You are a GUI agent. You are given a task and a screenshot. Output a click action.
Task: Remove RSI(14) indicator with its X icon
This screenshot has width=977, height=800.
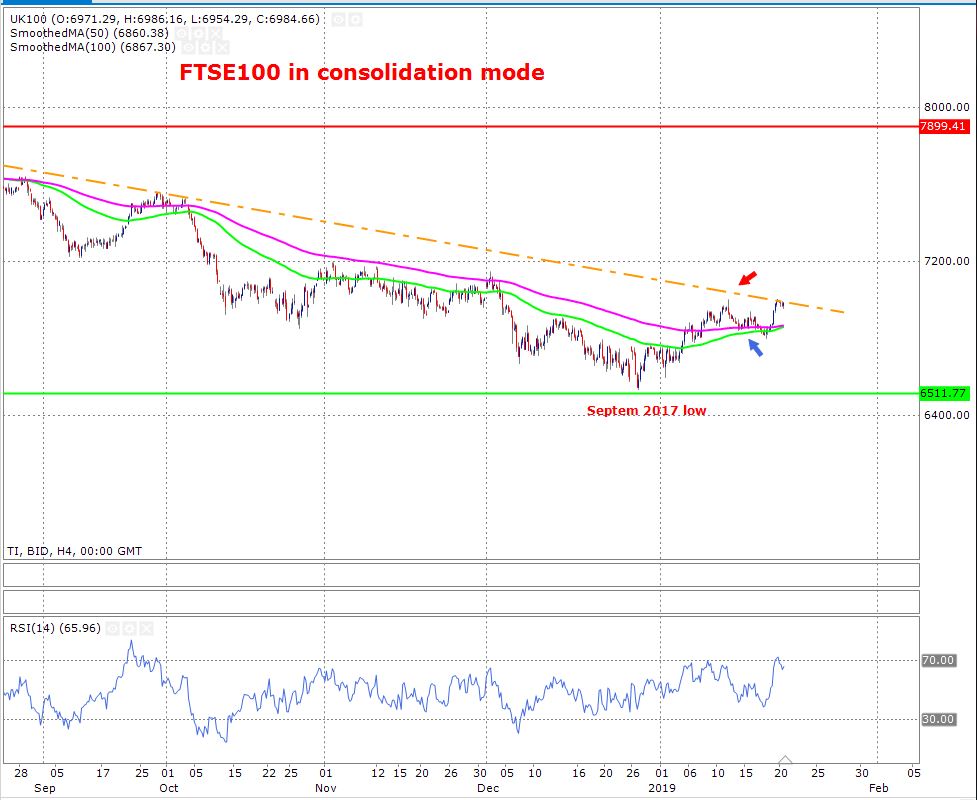[146, 629]
